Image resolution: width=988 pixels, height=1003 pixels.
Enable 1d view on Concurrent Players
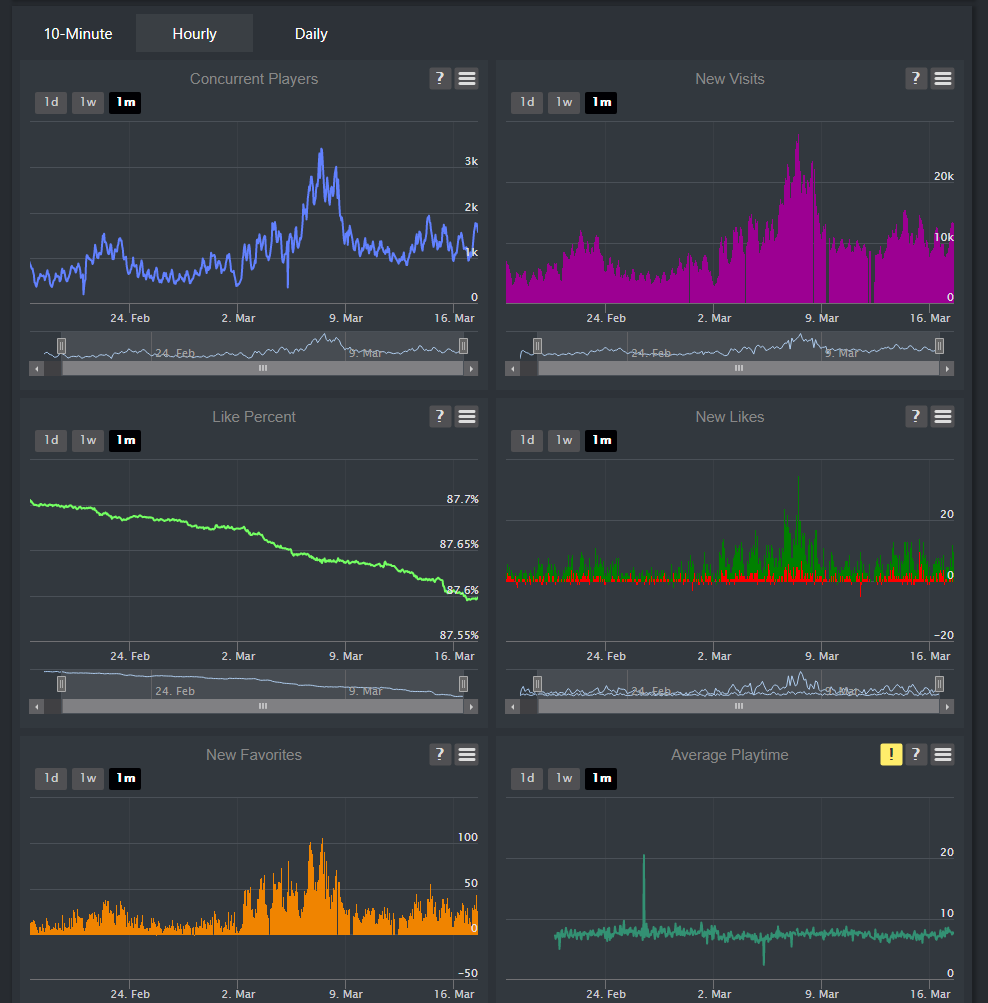pyautogui.click(x=50, y=102)
